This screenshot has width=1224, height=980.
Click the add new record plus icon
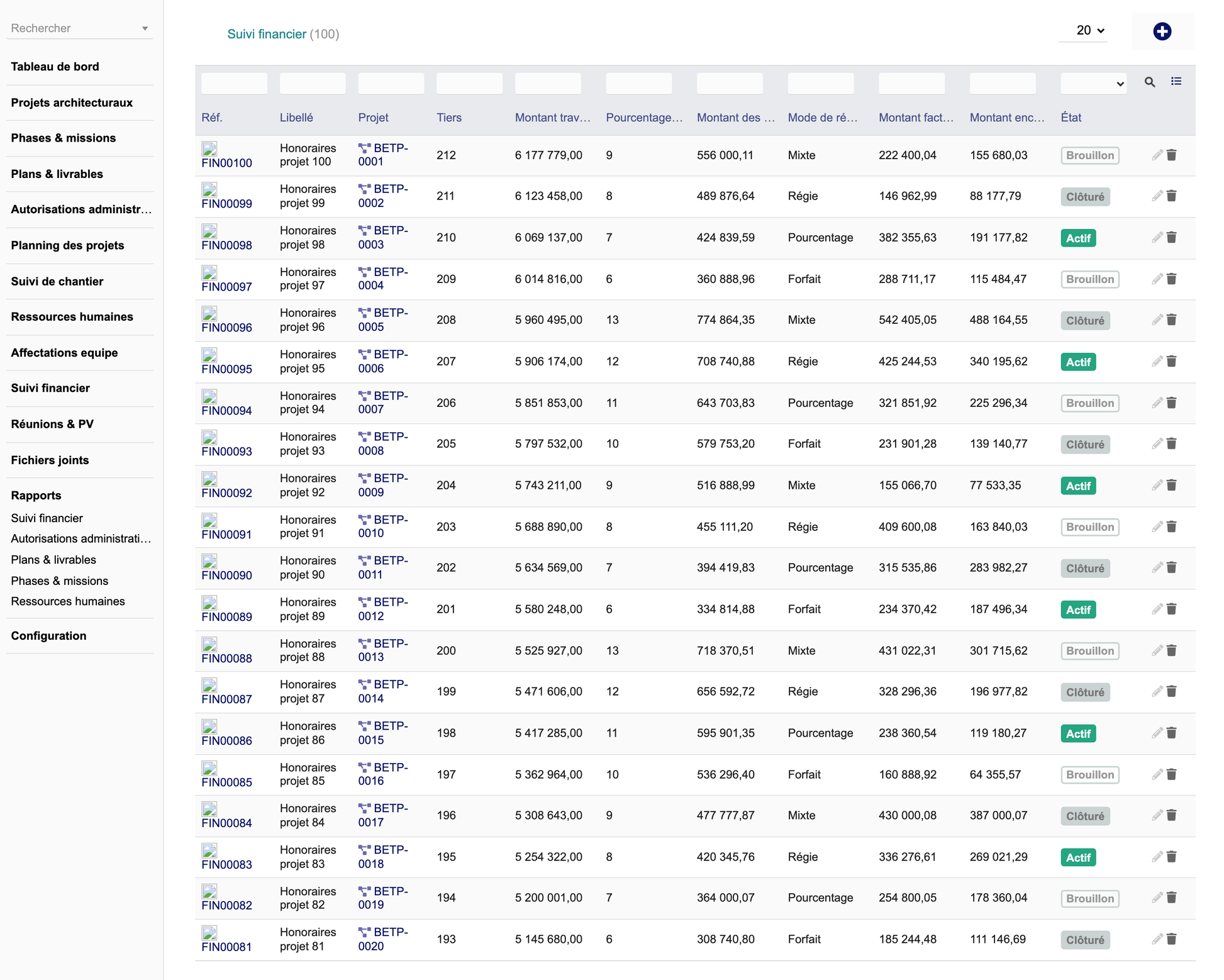click(1162, 31)
